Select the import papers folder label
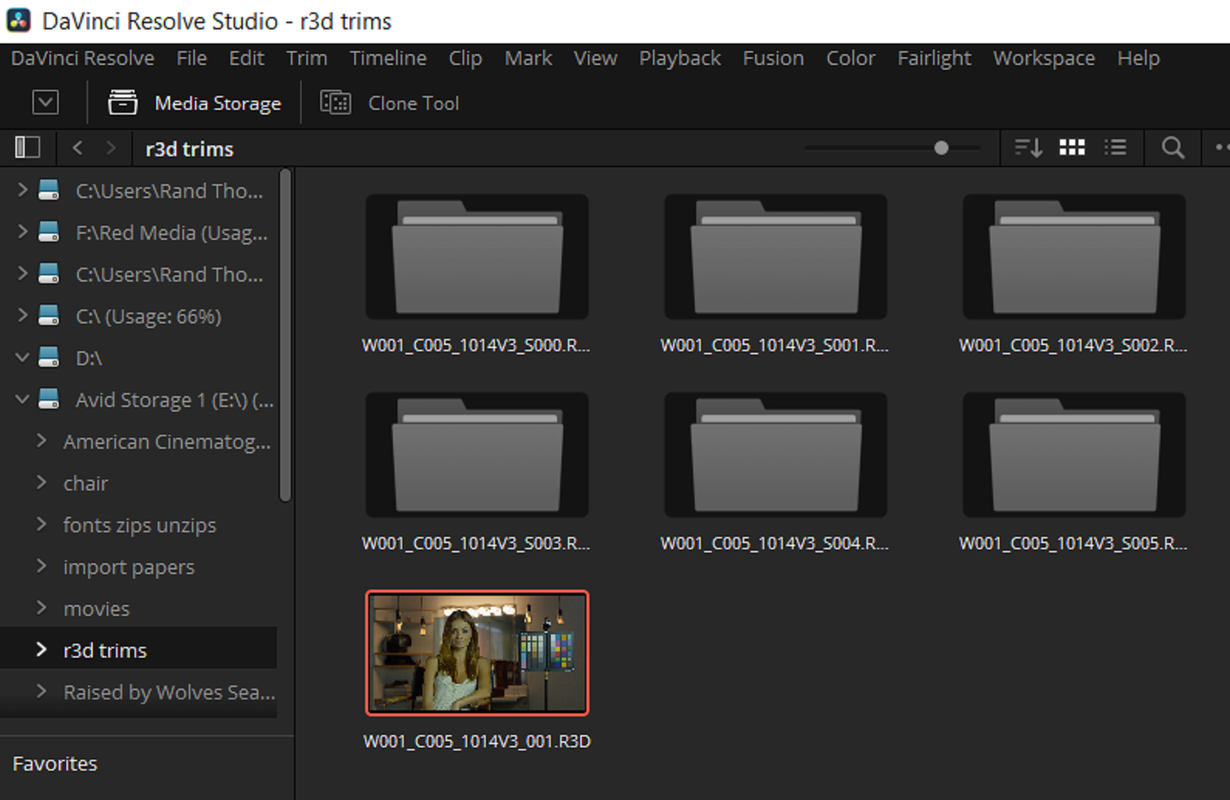Screen dimensions: 1230x800 click(129, 567)
